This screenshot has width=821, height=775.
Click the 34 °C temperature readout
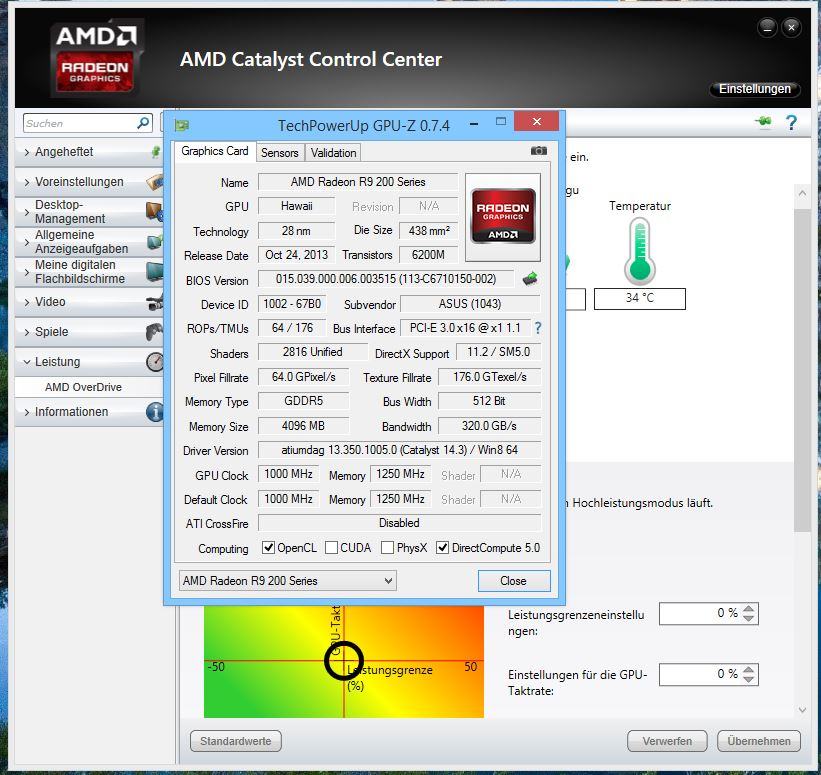pyautogui.click(x=639, y=298)
